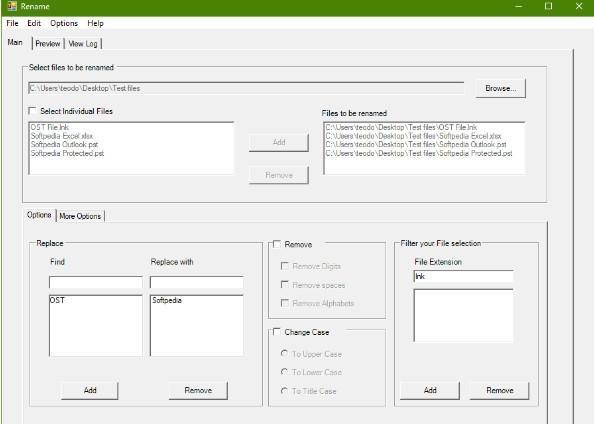Open the File menu
This screenshot has height=424, width=594.
coord(12,23)
